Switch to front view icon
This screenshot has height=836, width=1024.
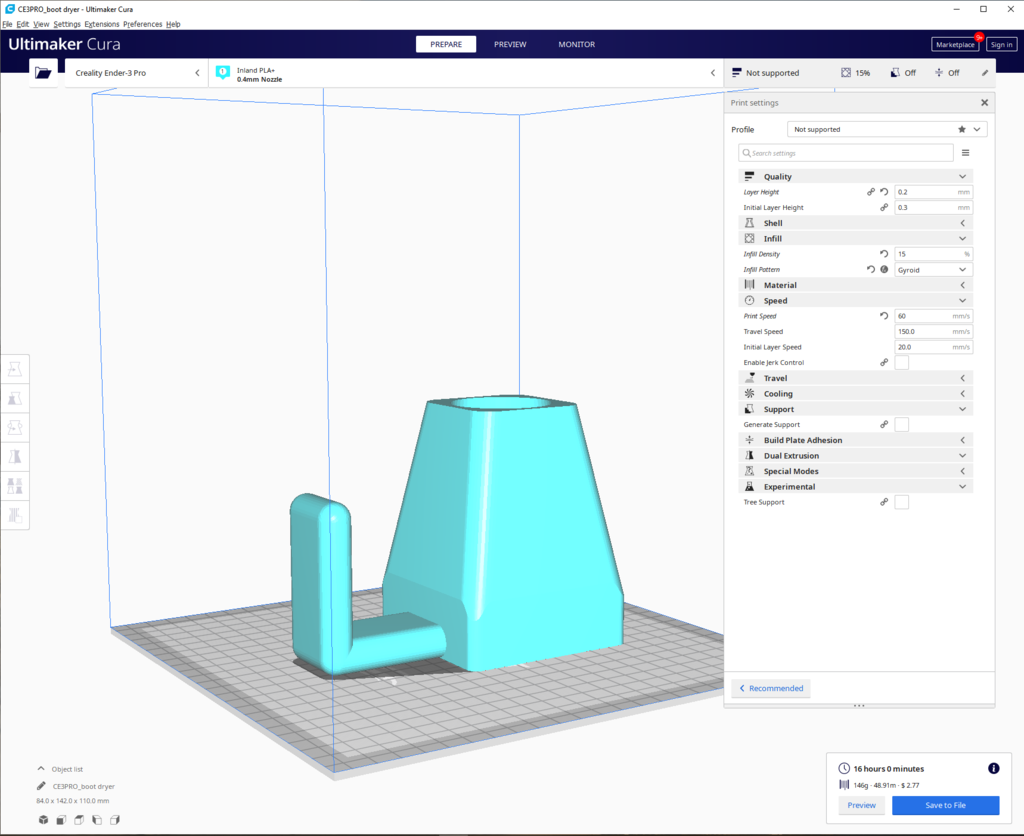pyautogui.click(x=61, y=820)
